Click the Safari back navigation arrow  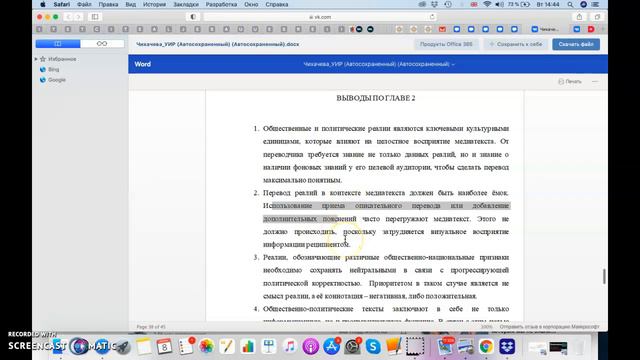coord(68,17)
